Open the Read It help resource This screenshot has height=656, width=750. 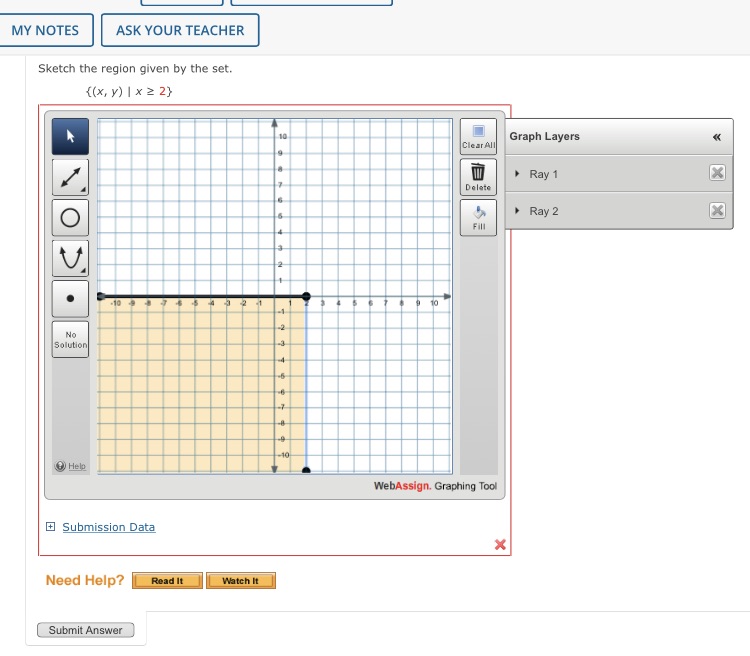pyautogui.click(x=167, y=581)
